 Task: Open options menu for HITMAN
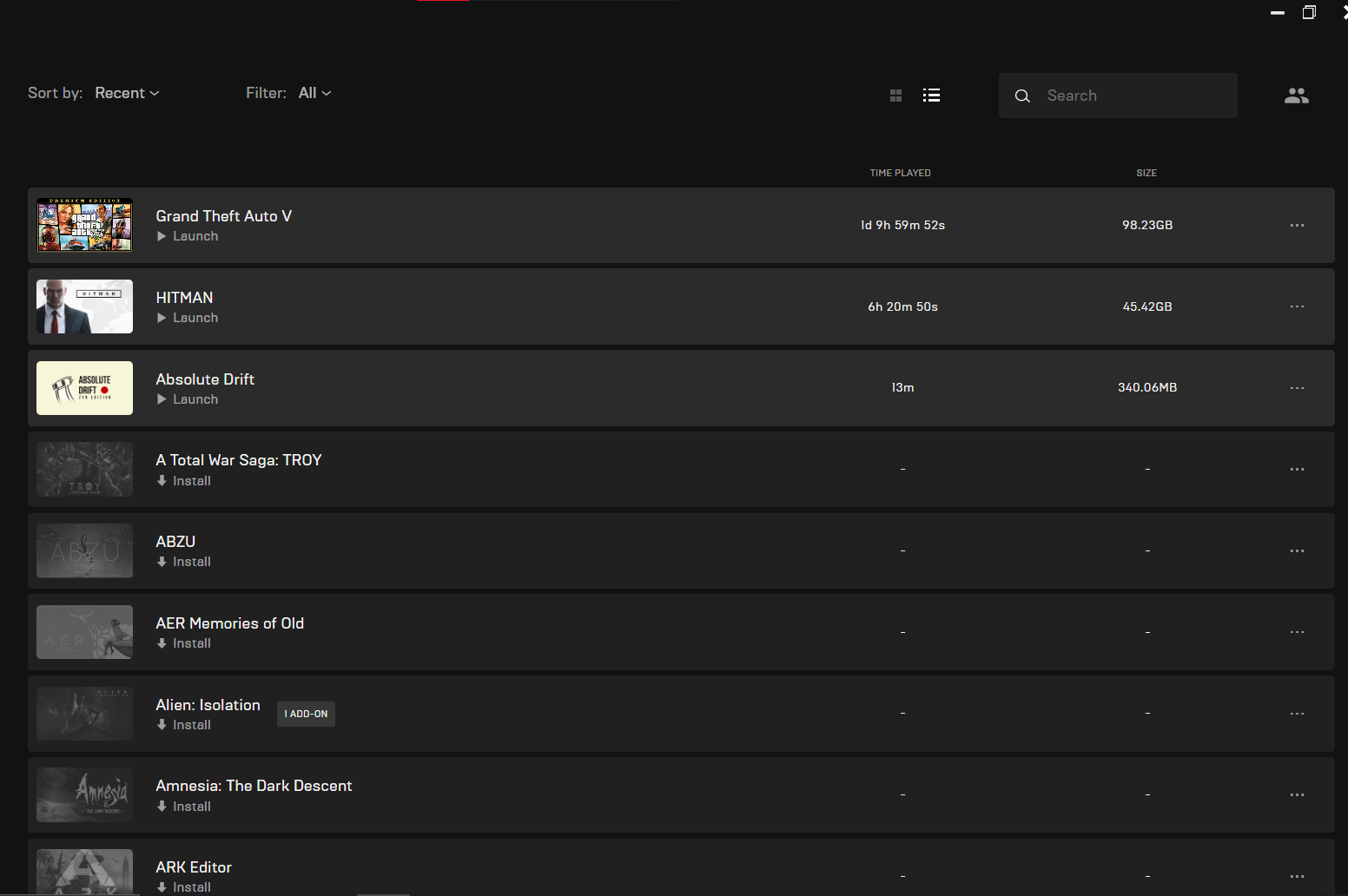[x=1297, y=306]
